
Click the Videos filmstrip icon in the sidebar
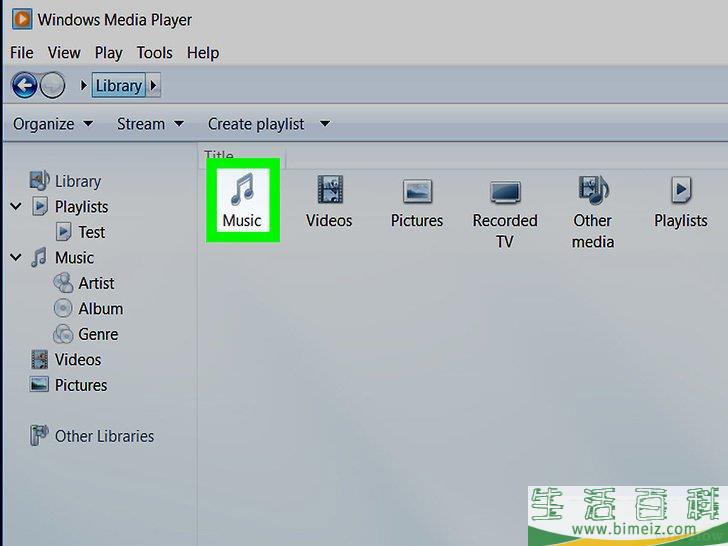(39, 359)
